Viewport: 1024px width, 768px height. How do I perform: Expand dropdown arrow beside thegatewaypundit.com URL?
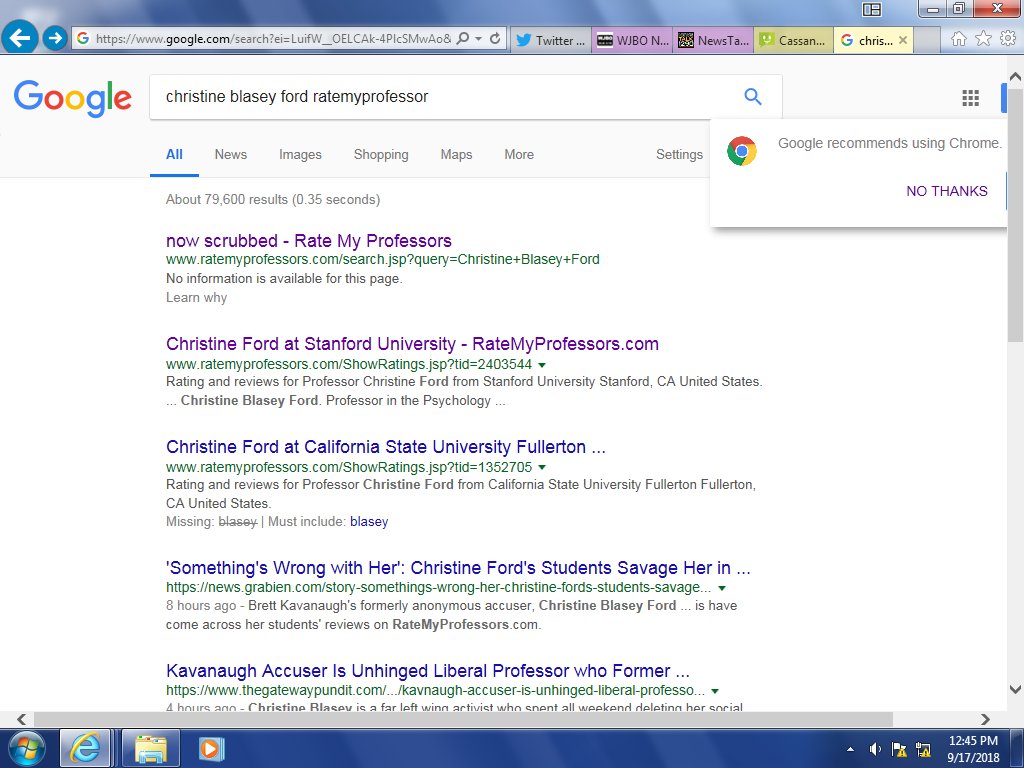coord(715,691)
